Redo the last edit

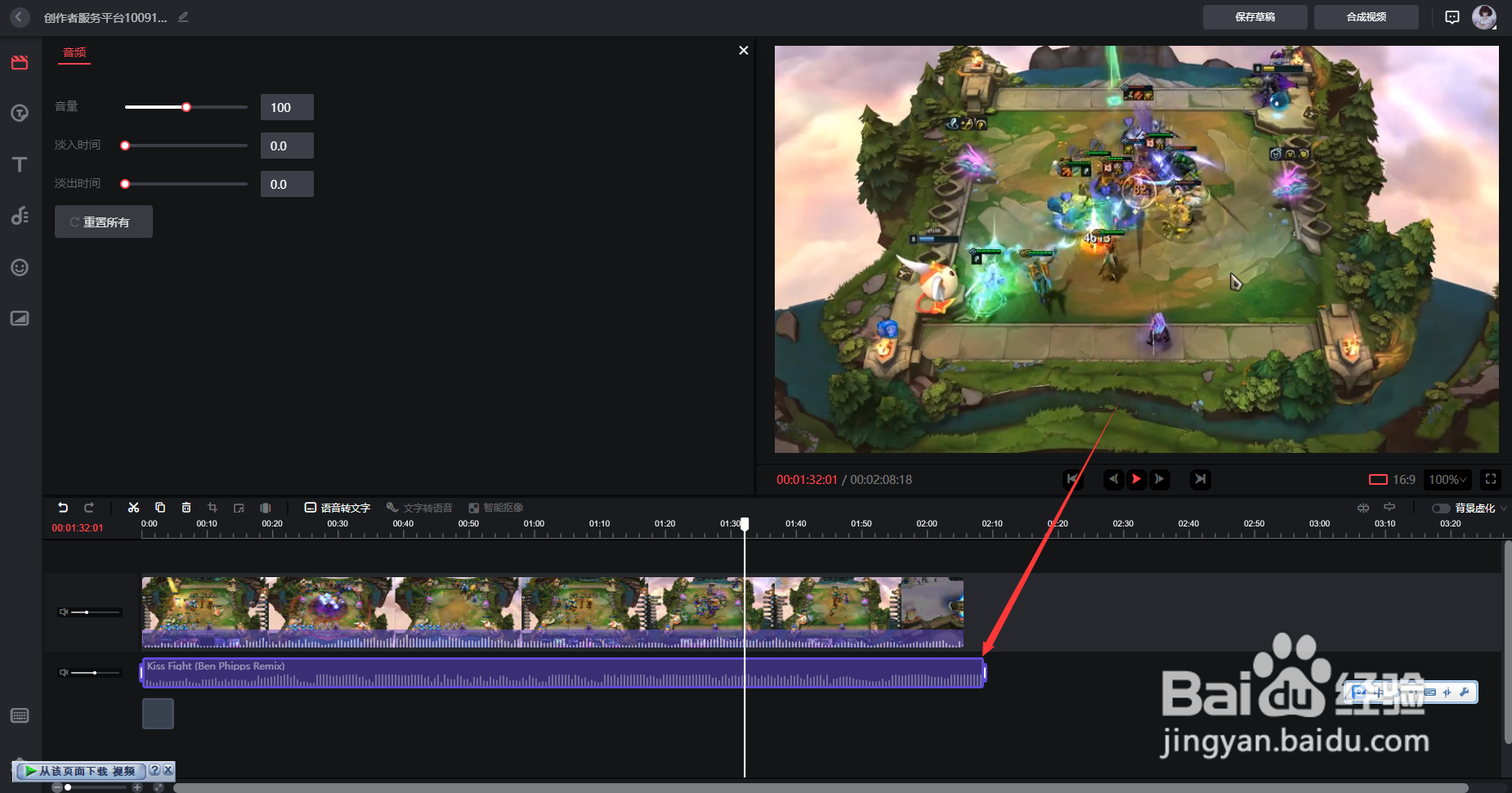pyautogui.click(x=89, y=508)
